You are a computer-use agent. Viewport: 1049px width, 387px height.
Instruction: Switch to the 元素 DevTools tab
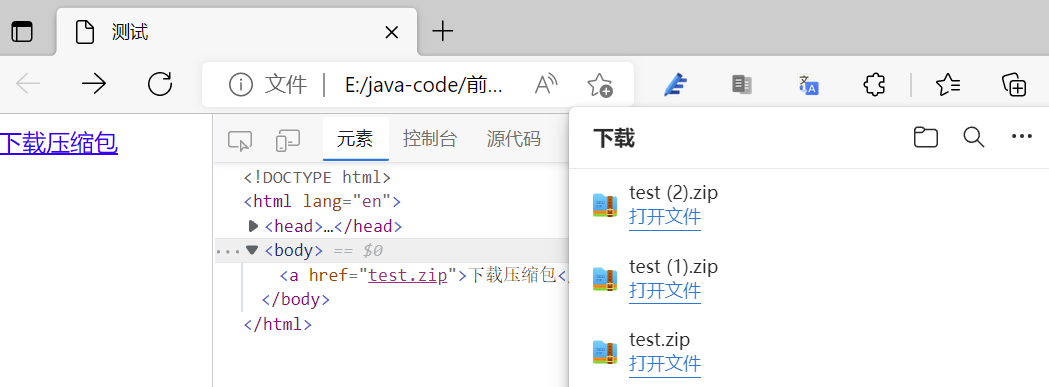(355, 139)
